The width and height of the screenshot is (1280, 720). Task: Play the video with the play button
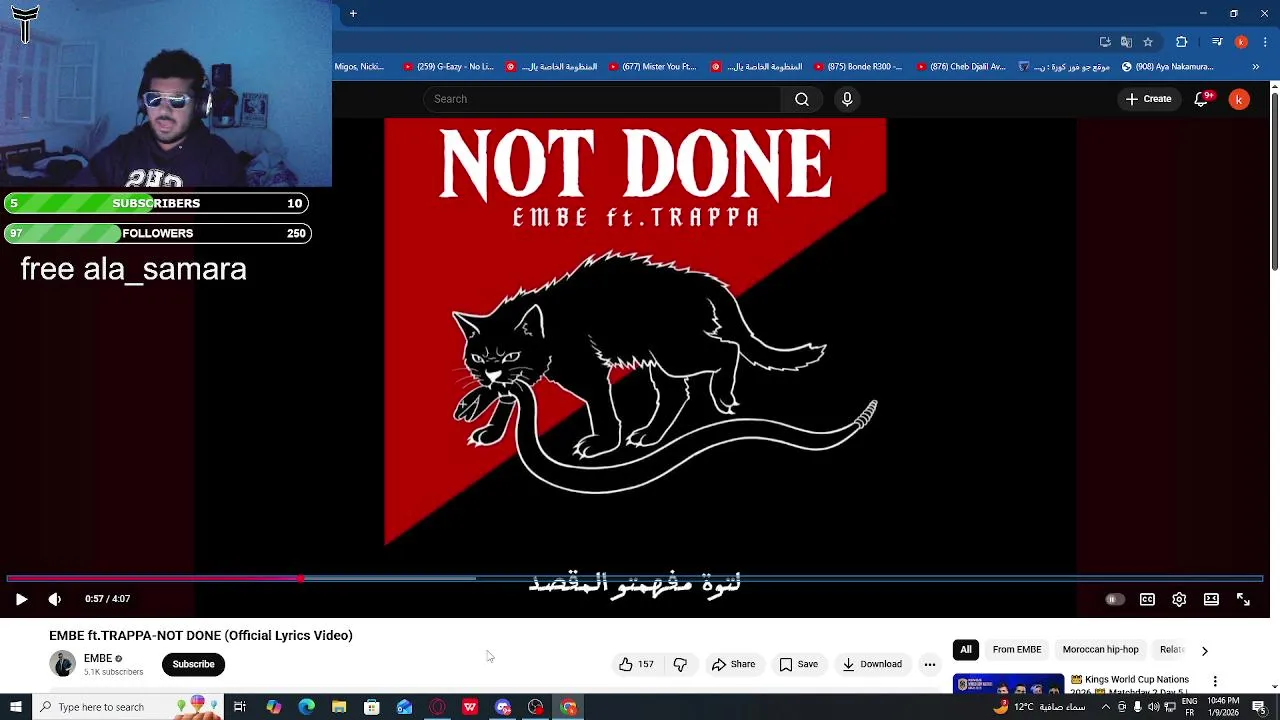[21, 599]
